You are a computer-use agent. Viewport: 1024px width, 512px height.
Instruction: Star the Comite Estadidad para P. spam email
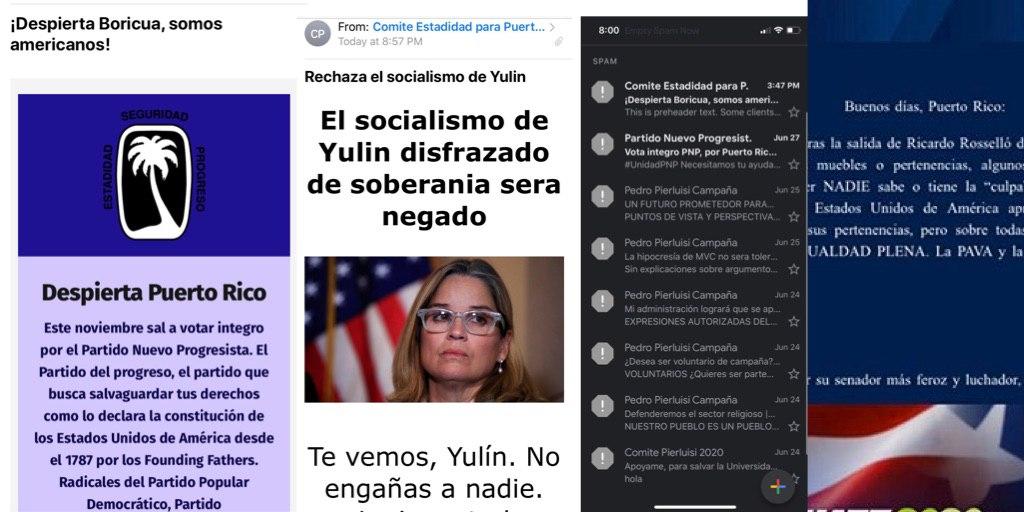793,112
